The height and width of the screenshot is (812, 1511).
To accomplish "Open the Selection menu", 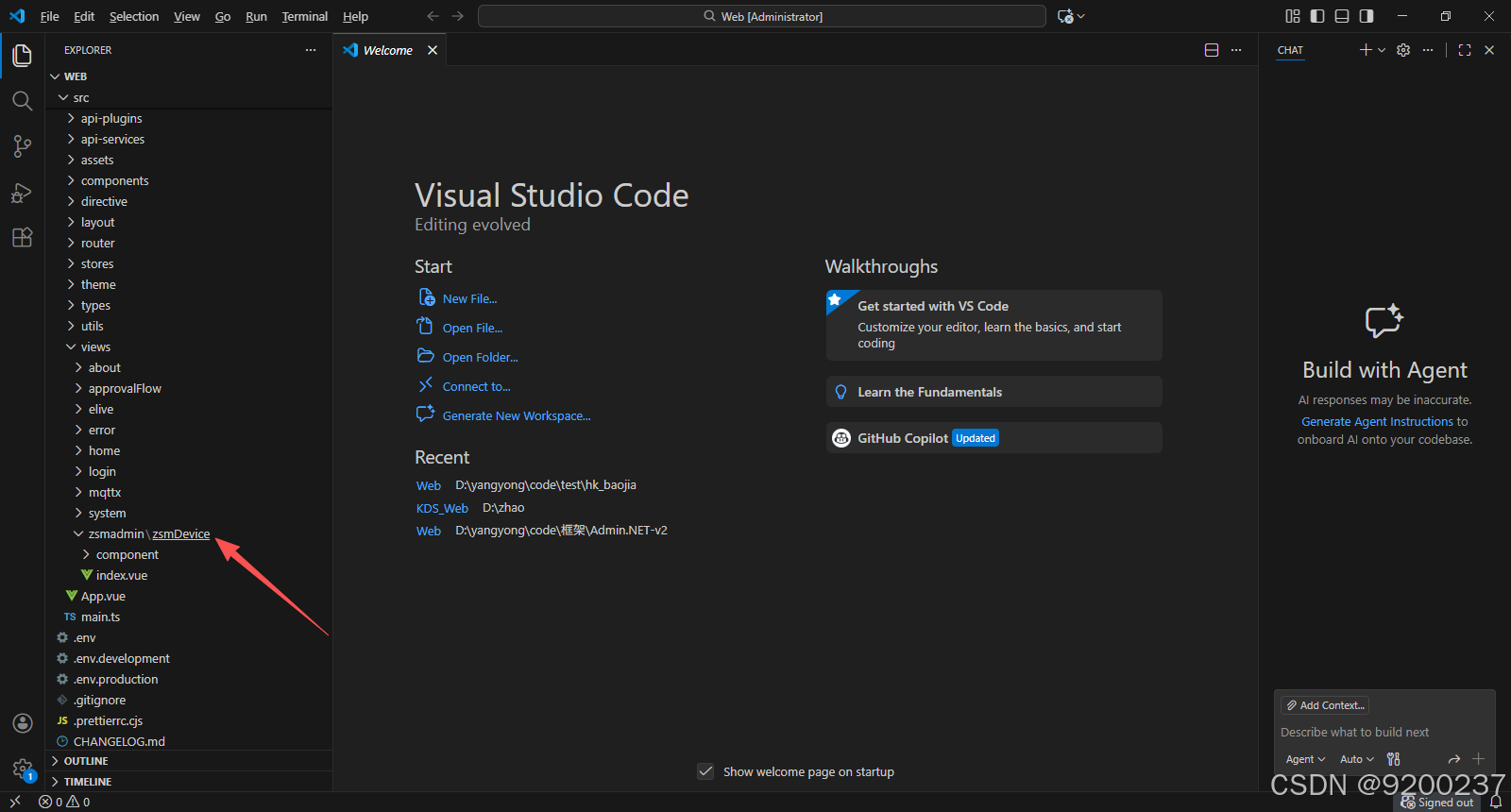I will tap(134, 16).
